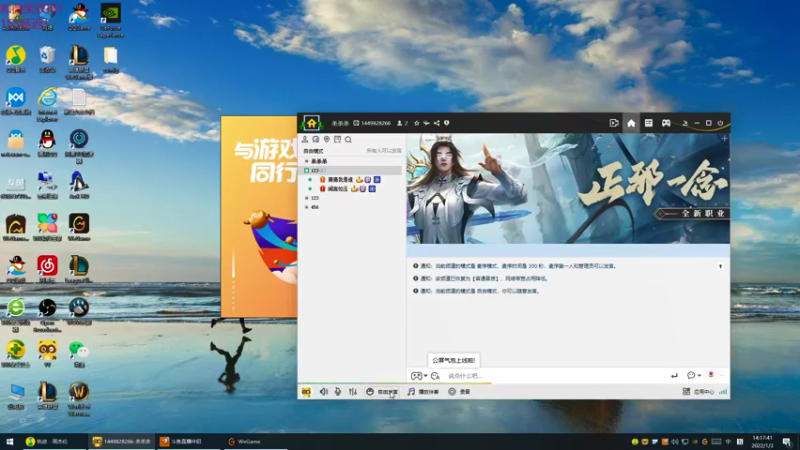Click the green signal strength icon
This screenshot has width=800, height=450.
(x=723, y=392)
